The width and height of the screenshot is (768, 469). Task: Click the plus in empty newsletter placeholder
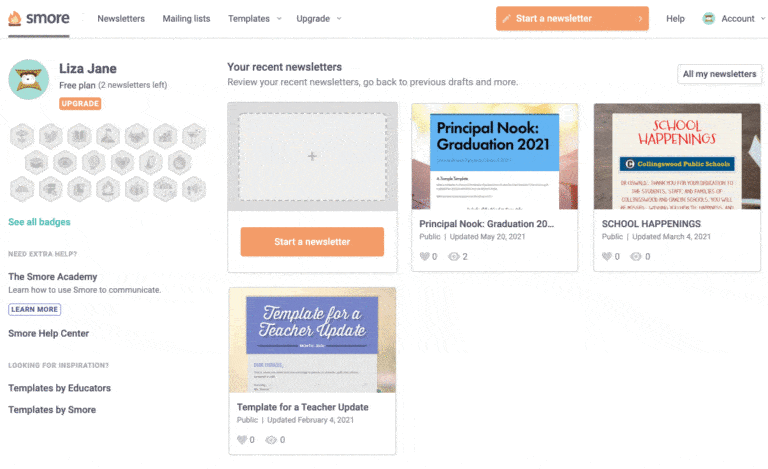pyautogui.click(x=312, y=156)
